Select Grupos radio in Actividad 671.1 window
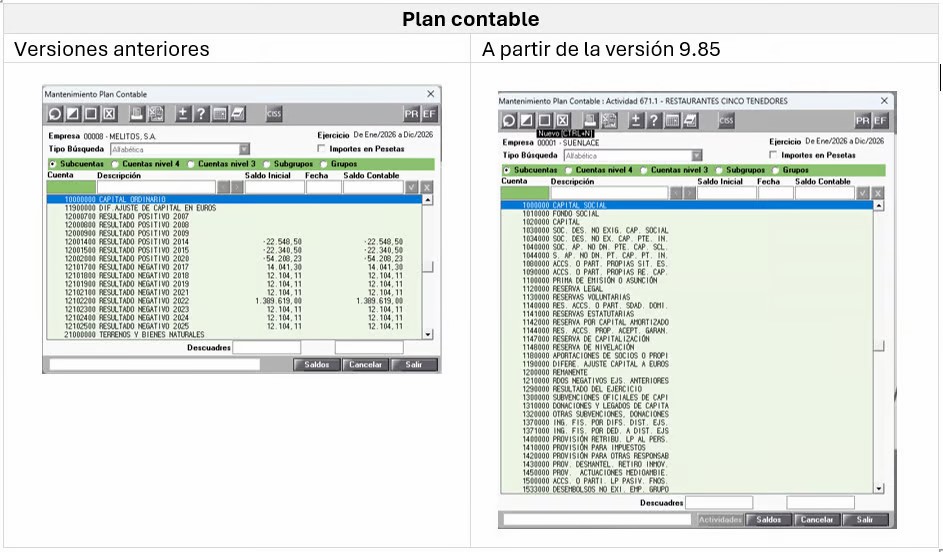Viewport: 943px width, 552px height. coord(776,170)
